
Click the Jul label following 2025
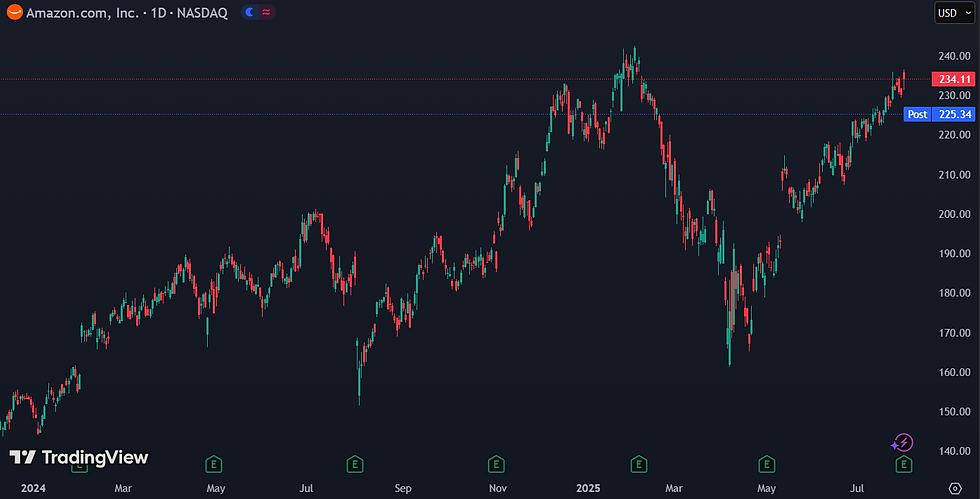857,488
